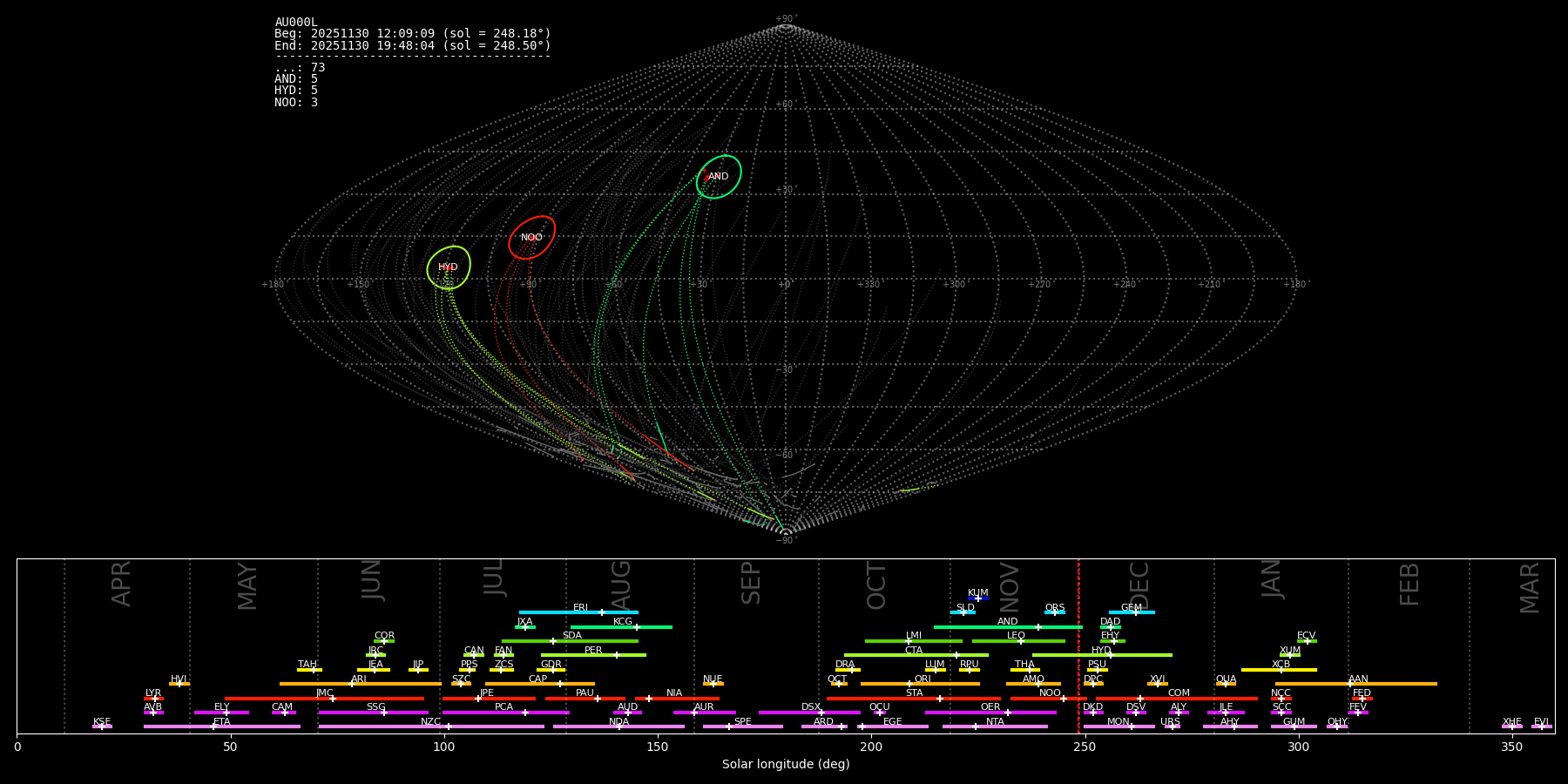Viewport: 1568px width, 784px height.
Task: Click the QUA shower label
Action: (1226, 679)
